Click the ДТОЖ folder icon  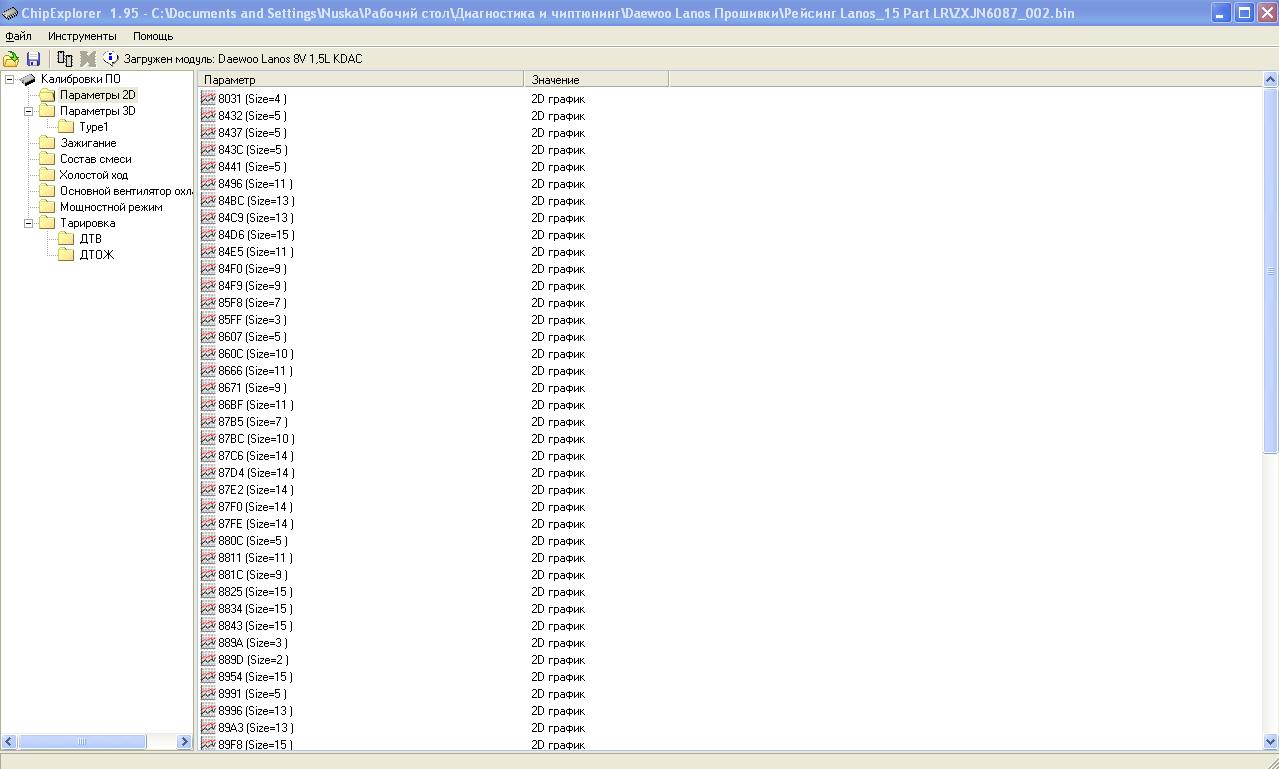click(x=66, y=255)
